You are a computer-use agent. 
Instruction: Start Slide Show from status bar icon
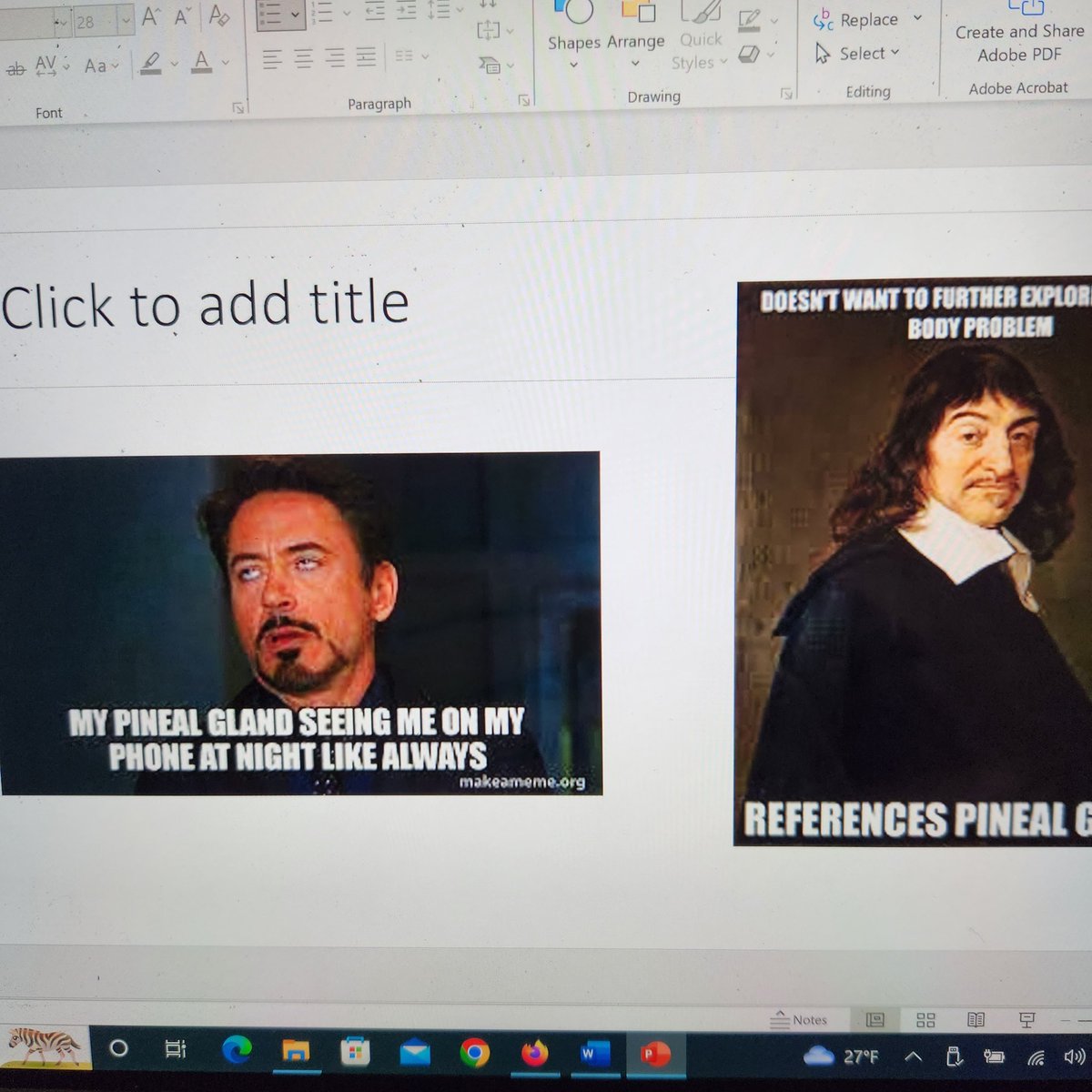1026,1019
